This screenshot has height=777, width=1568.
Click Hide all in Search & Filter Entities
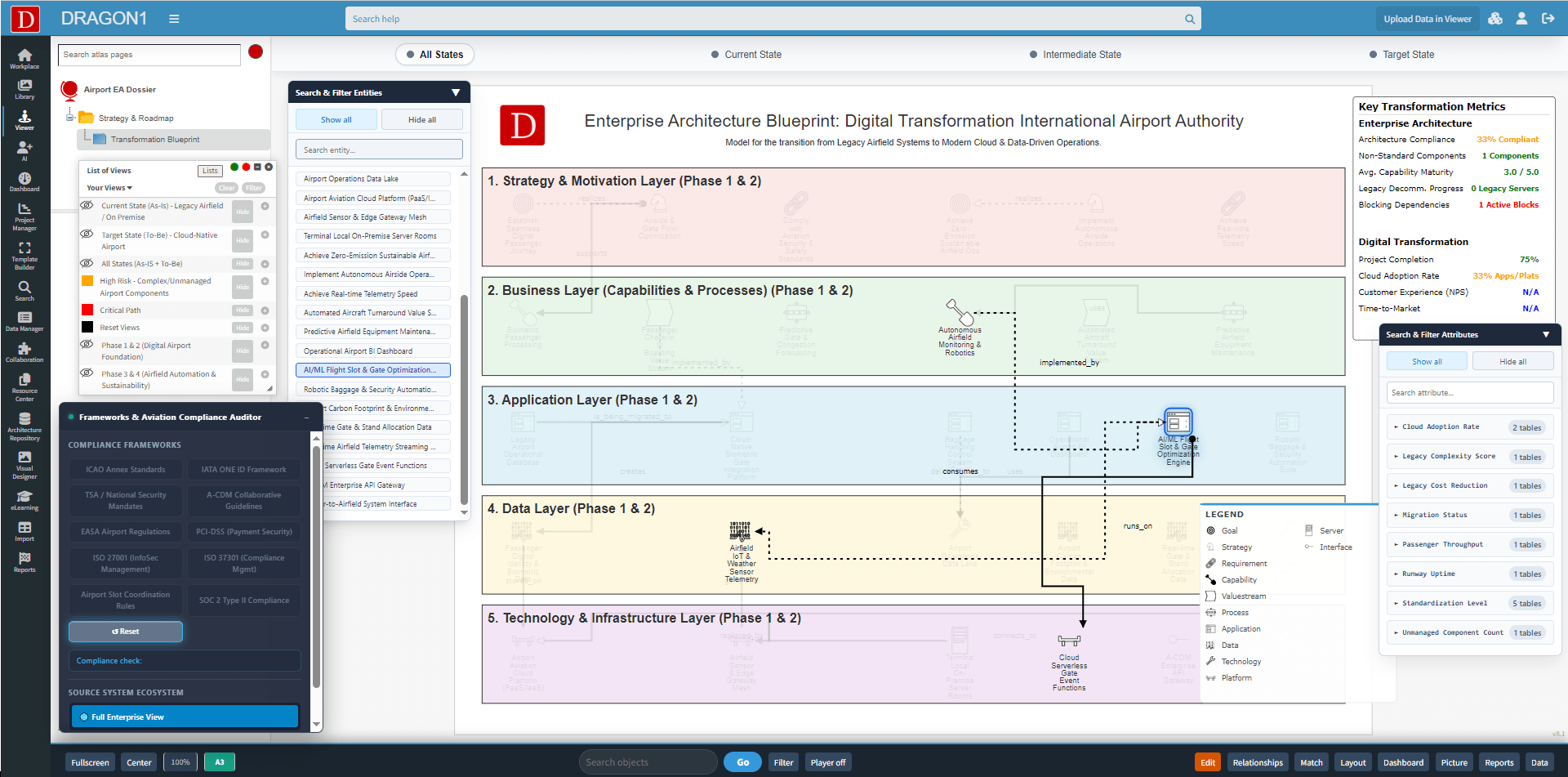(422, 119)
